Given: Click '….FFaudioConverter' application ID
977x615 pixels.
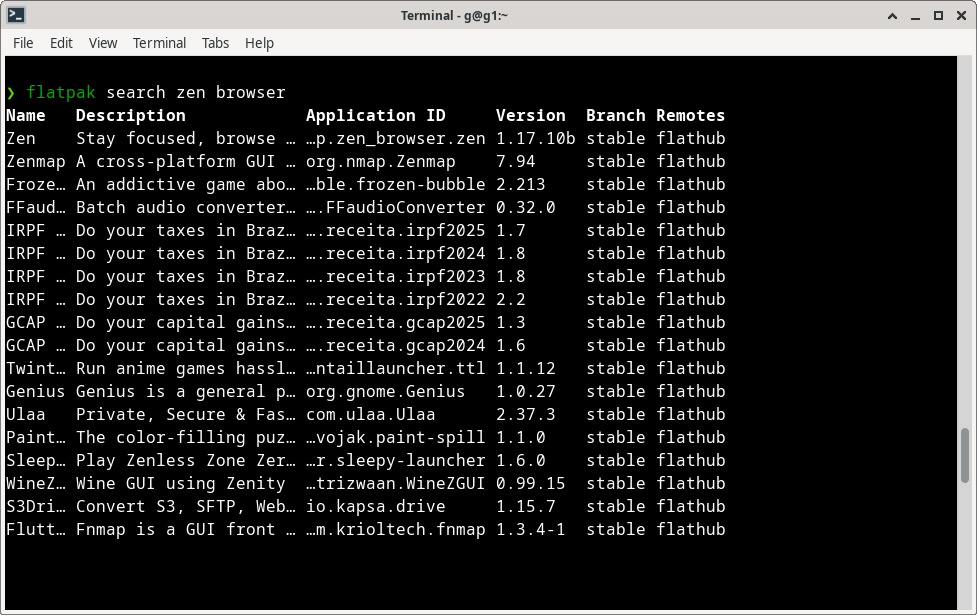Looking at the screenshot, I should (396, 207).
